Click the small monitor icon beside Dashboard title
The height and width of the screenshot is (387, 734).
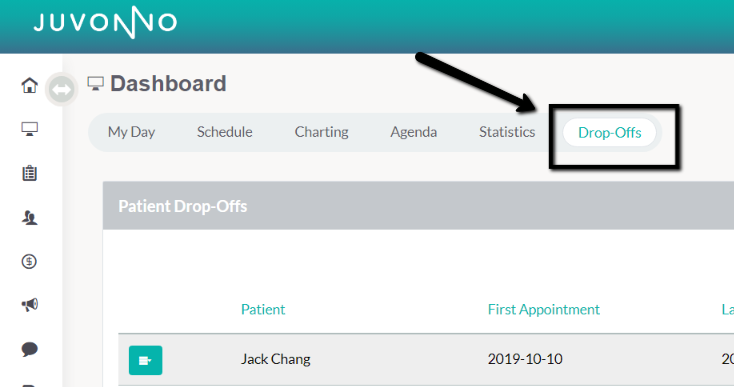point(95,84)
